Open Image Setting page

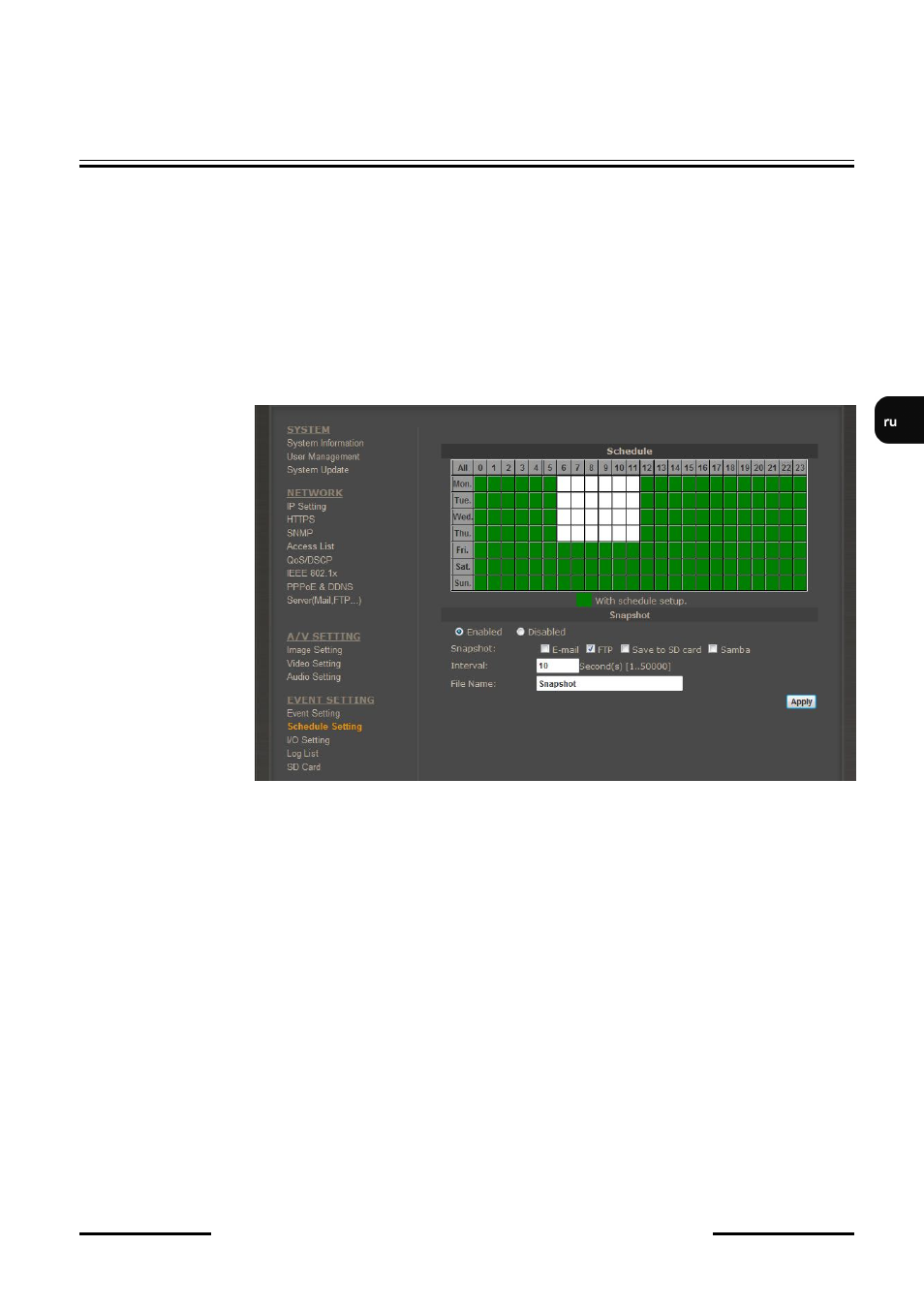[x=314, y=650]
